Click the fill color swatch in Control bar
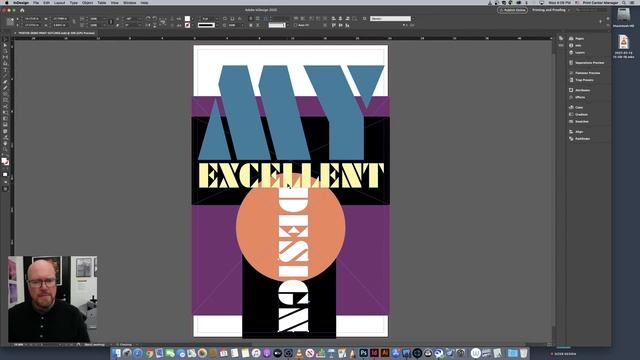 coord(187,18)
